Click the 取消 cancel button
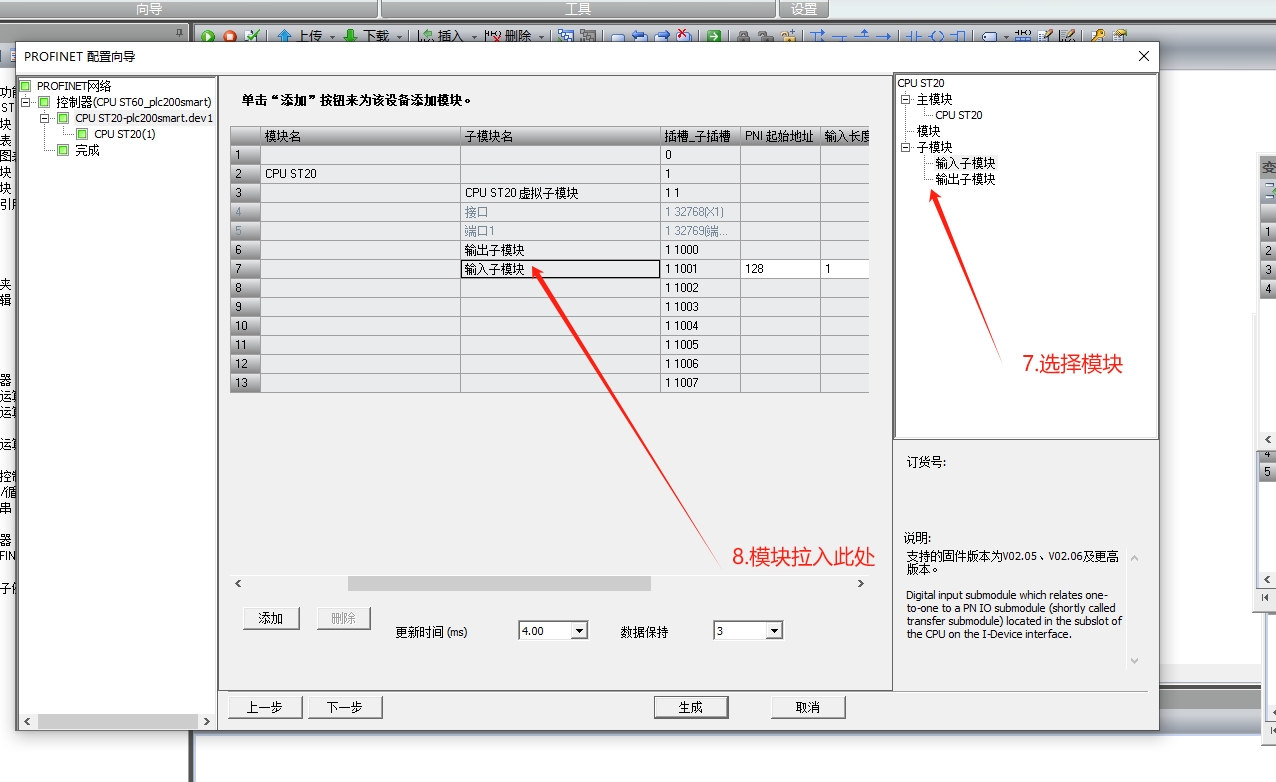This screenshot has width=1276, height=782. click(x=808, y=707)
